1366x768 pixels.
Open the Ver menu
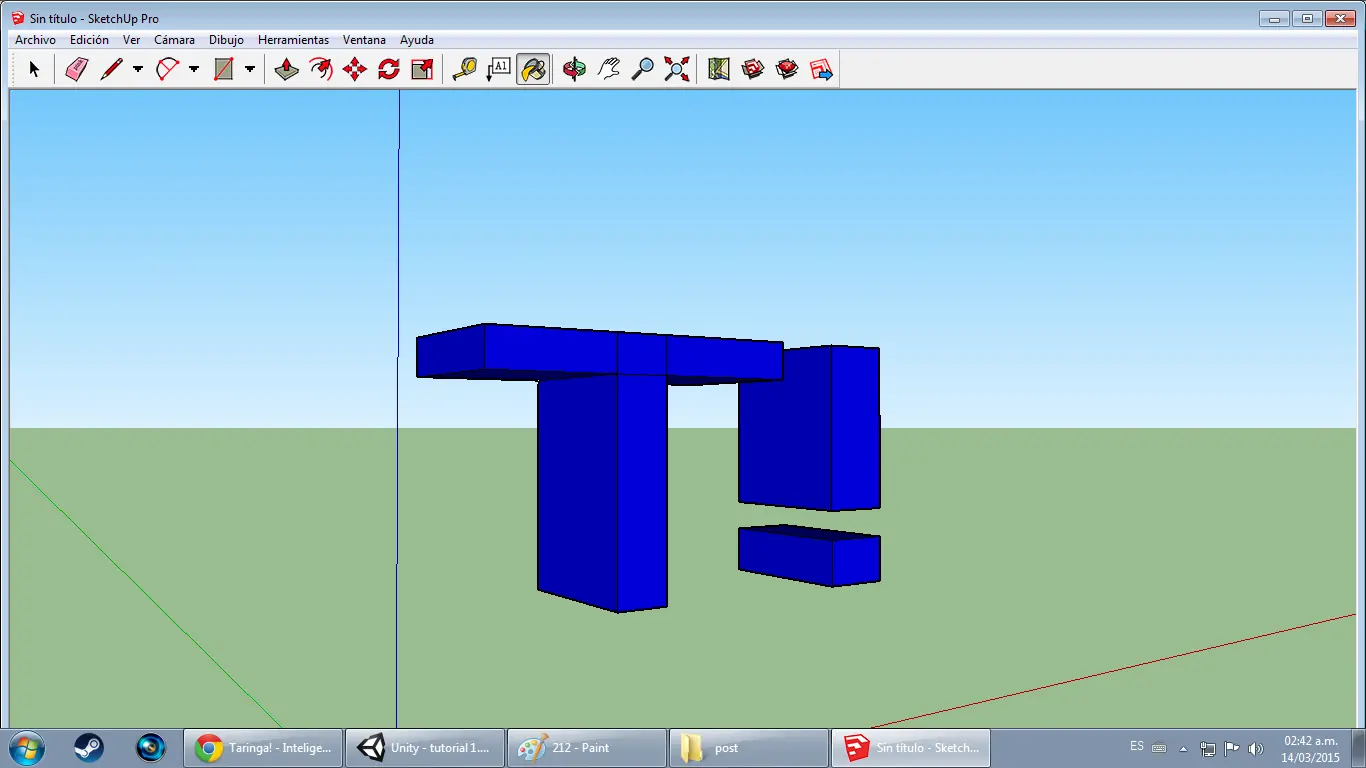(x=131, y=40)
